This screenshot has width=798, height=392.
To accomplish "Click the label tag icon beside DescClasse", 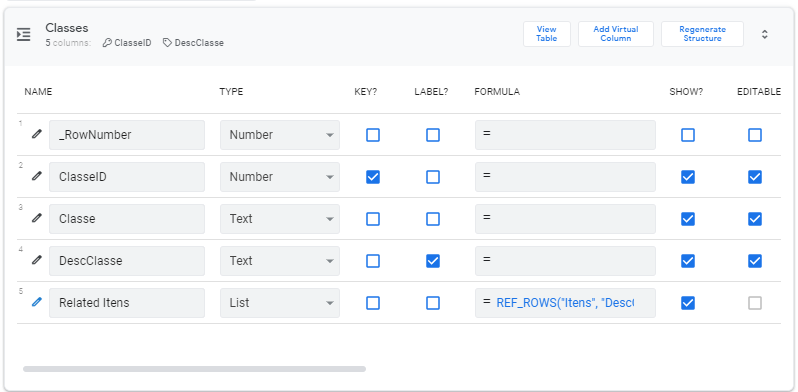I will coord(167,43).
